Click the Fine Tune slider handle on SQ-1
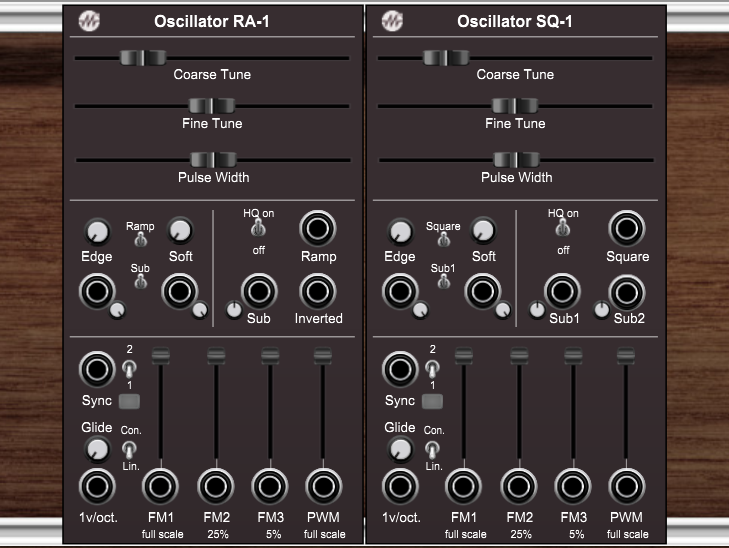Image resolution: width=729 pixels, height=548 pixels. tap(515, 106)
